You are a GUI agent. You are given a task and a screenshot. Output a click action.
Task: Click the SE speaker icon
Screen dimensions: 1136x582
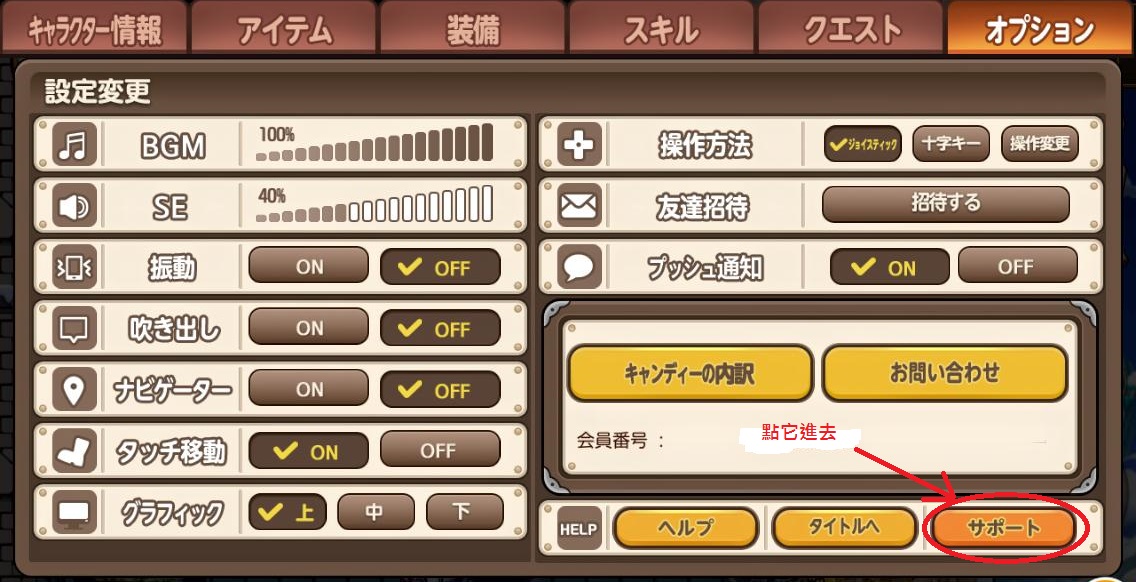point(75,207)
